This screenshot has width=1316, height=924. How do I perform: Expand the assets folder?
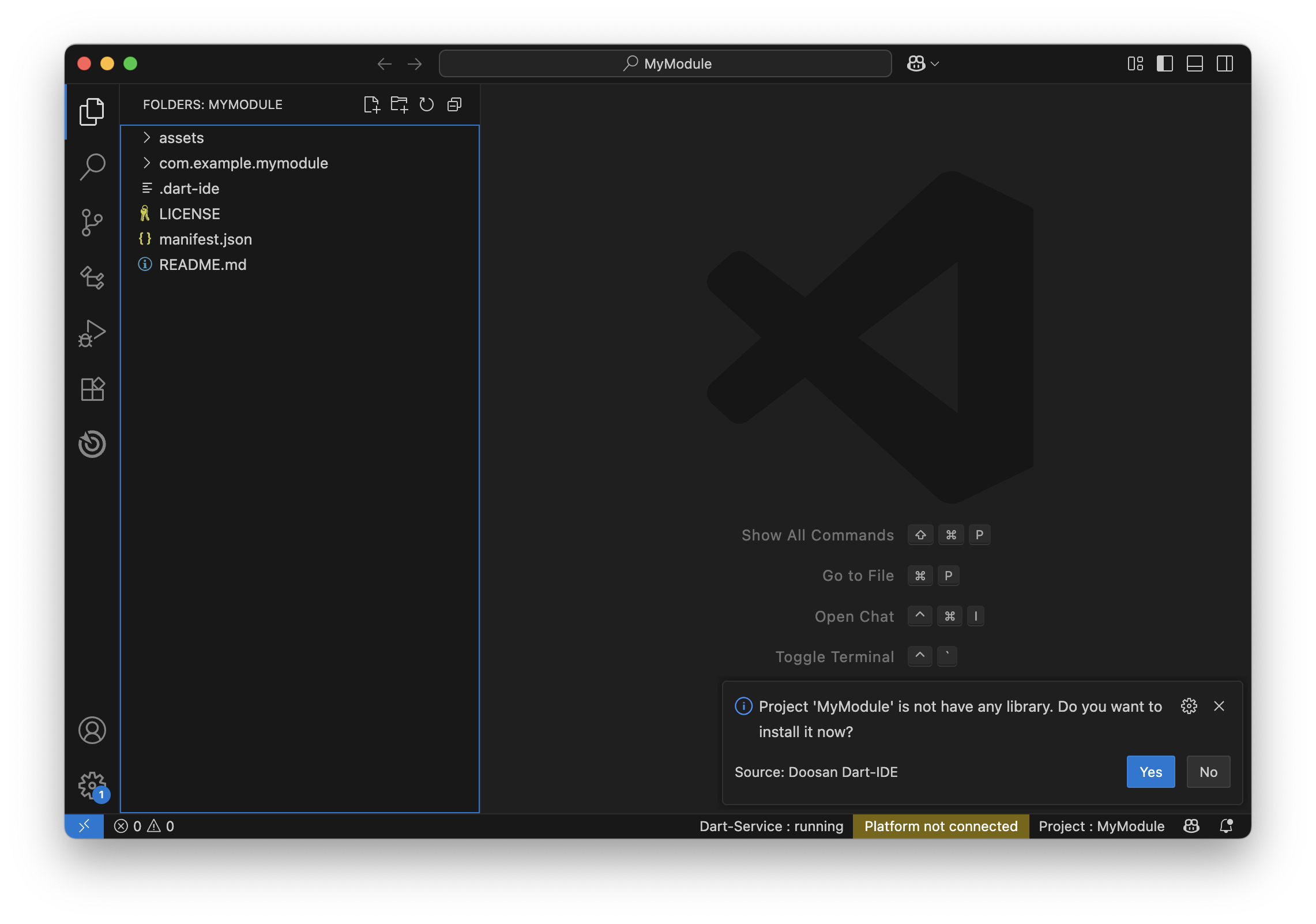tap(181, 138)
